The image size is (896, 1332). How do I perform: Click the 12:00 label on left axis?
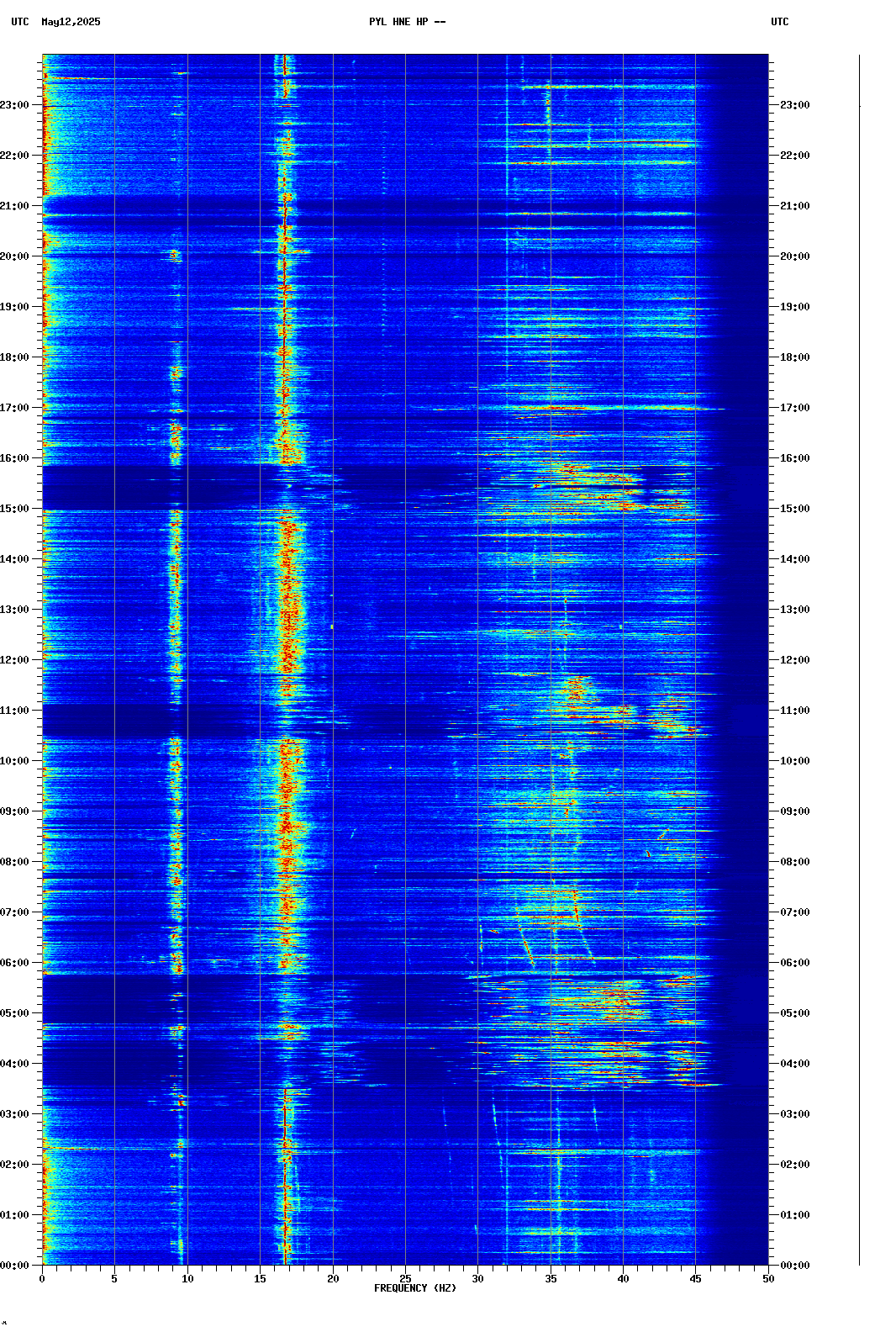[14, 660]
